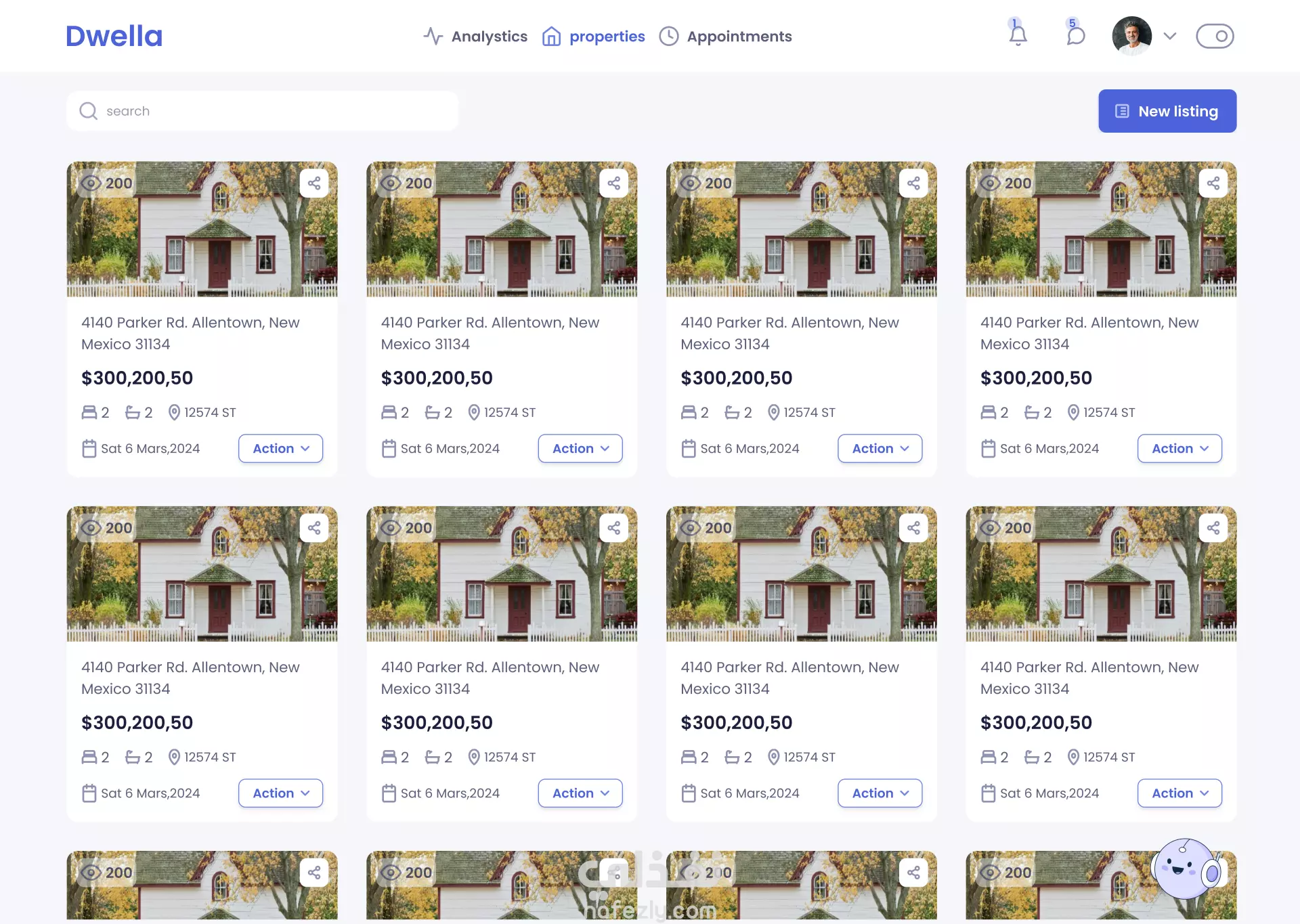Open the chat messages icon
1300x924 pixels.
(x=1075, y=35)
